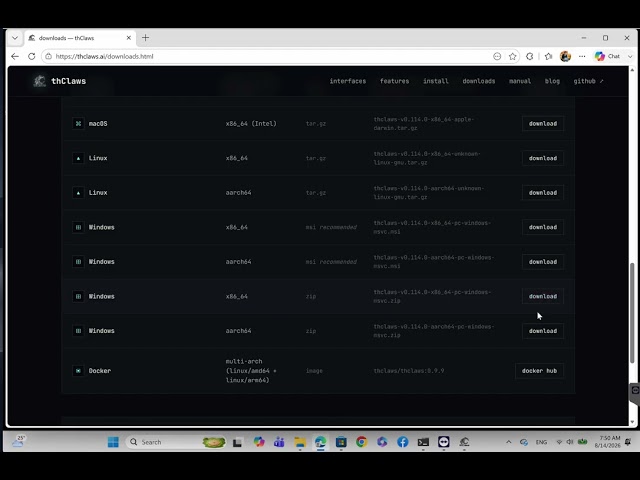Open the features navigation link
This screenshot has width=640, height=480.
(394, 81)
